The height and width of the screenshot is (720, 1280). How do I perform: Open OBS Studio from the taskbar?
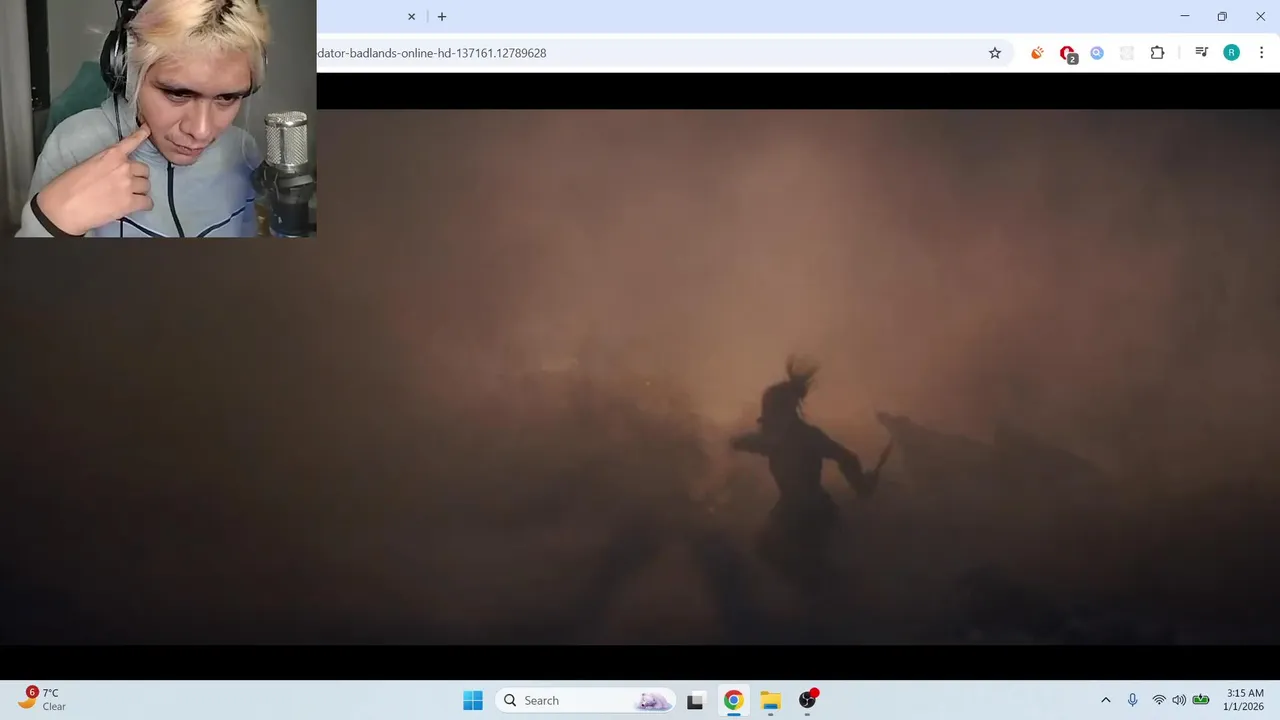click(x=807, y=700)
